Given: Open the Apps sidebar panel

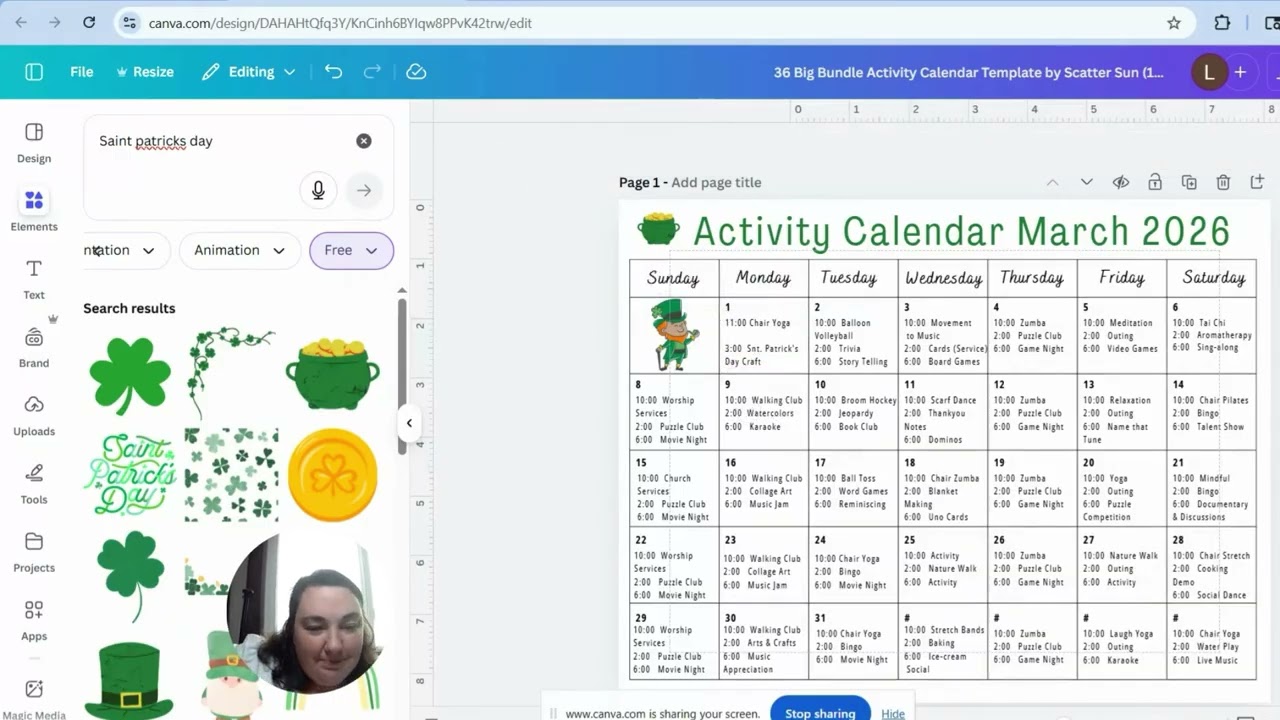Looking at the screenshot, I should click(x=34, y=619).
